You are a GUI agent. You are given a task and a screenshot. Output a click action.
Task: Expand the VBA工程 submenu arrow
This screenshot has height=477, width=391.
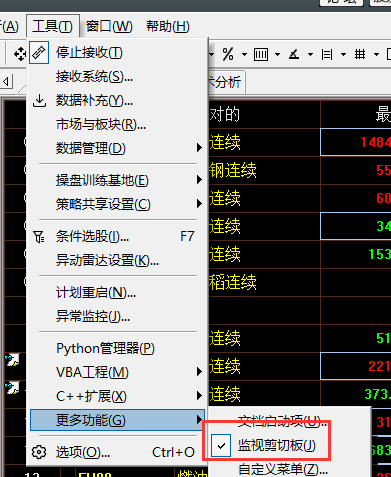199,372
